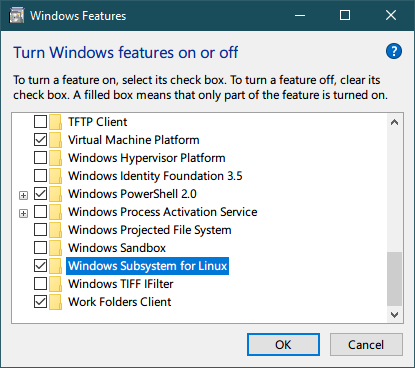Click the help question mark icon
The height and width of the screenshot is (368, 415).
coord(394,51)
